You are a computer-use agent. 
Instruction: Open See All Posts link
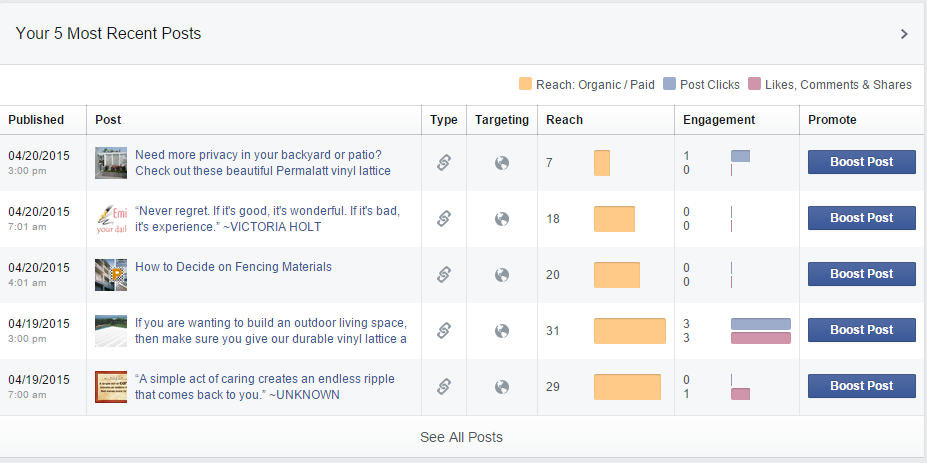(461, 437)
